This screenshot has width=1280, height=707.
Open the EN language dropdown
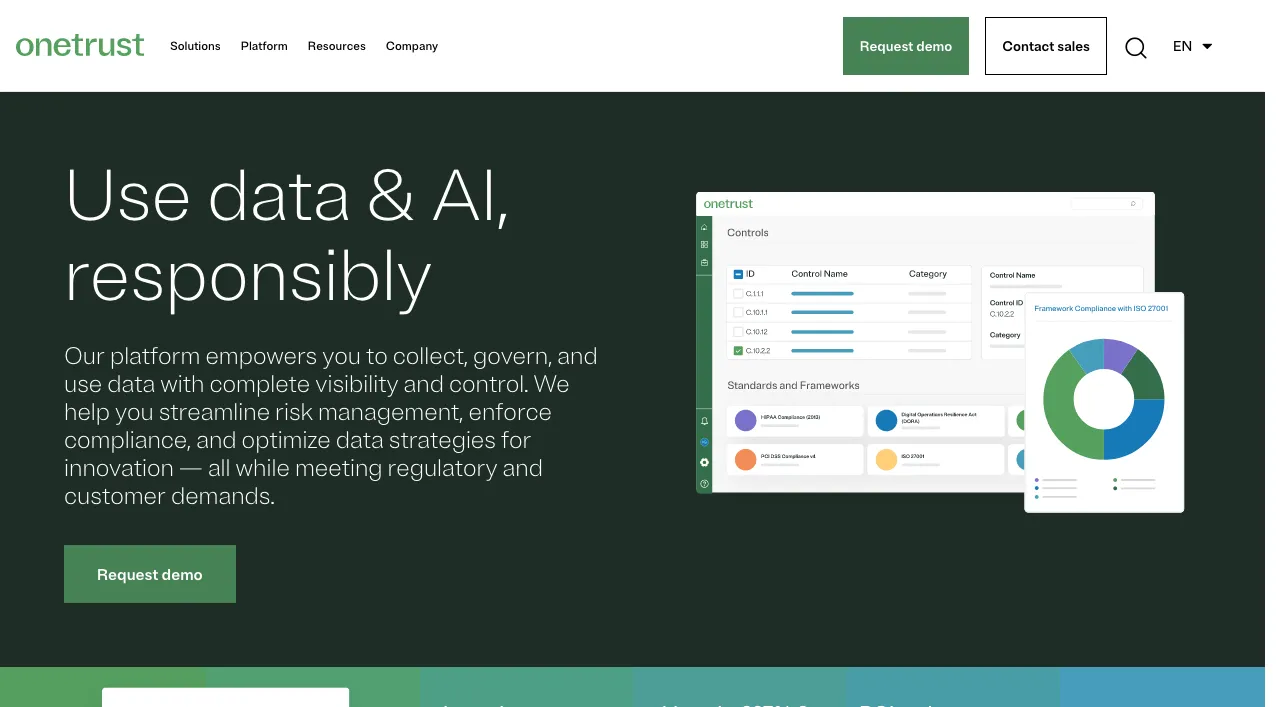tap(1192, 46)
